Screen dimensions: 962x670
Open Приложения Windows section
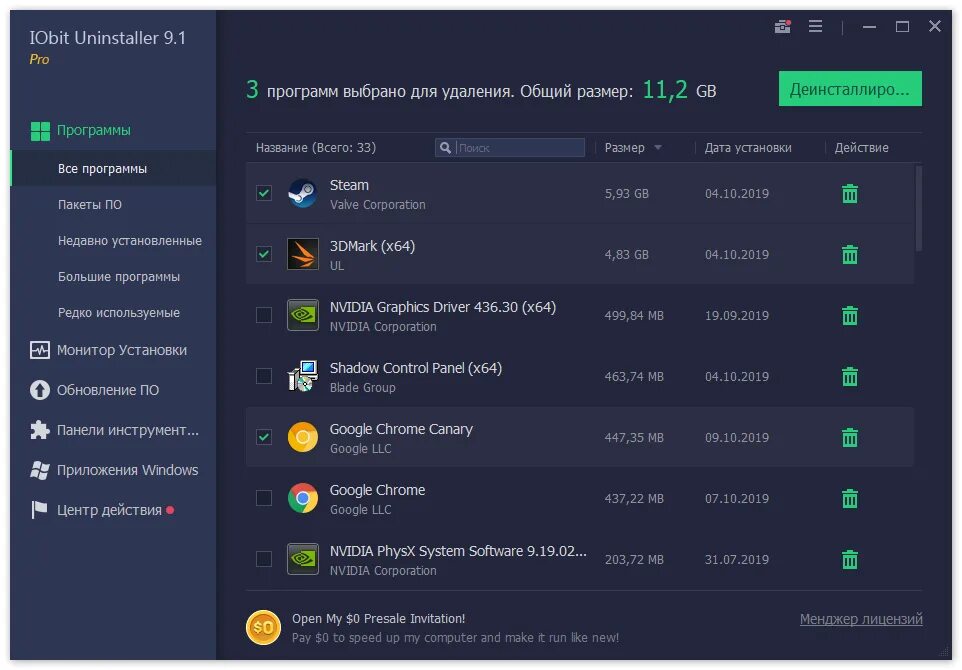(127, 470)
